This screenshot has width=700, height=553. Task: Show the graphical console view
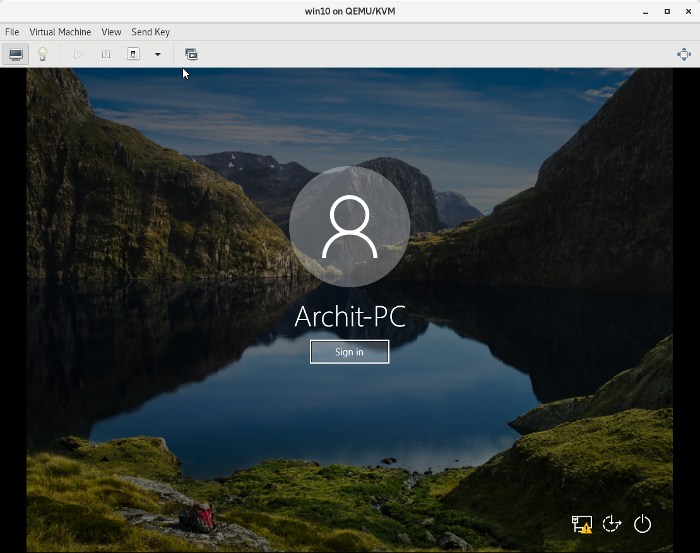click(x=16, y=54)
